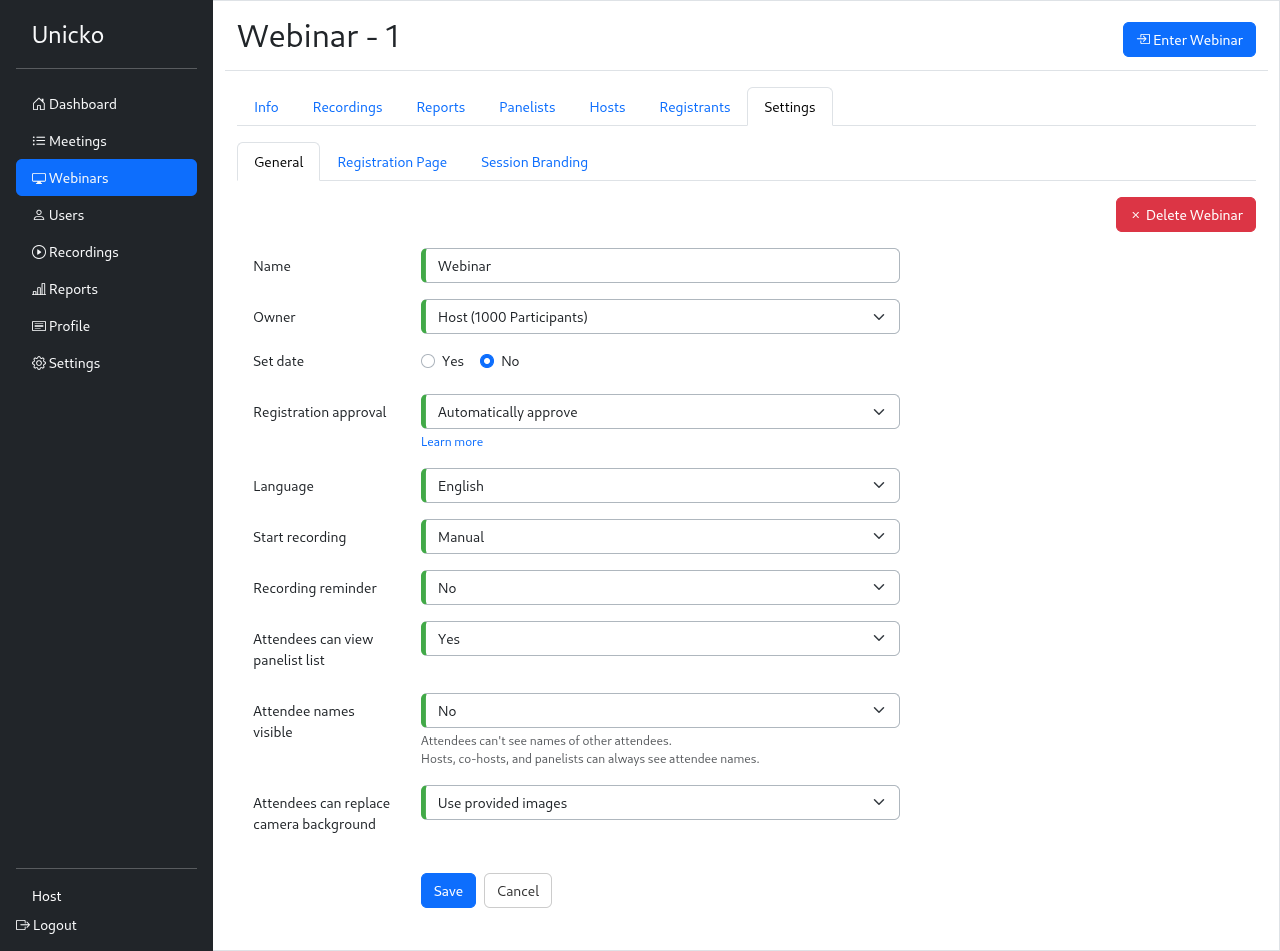This screenshot has width=1280, height=951.
Task: Open Attendees can replace camera background dropdown
Action: tap(660, 803)
